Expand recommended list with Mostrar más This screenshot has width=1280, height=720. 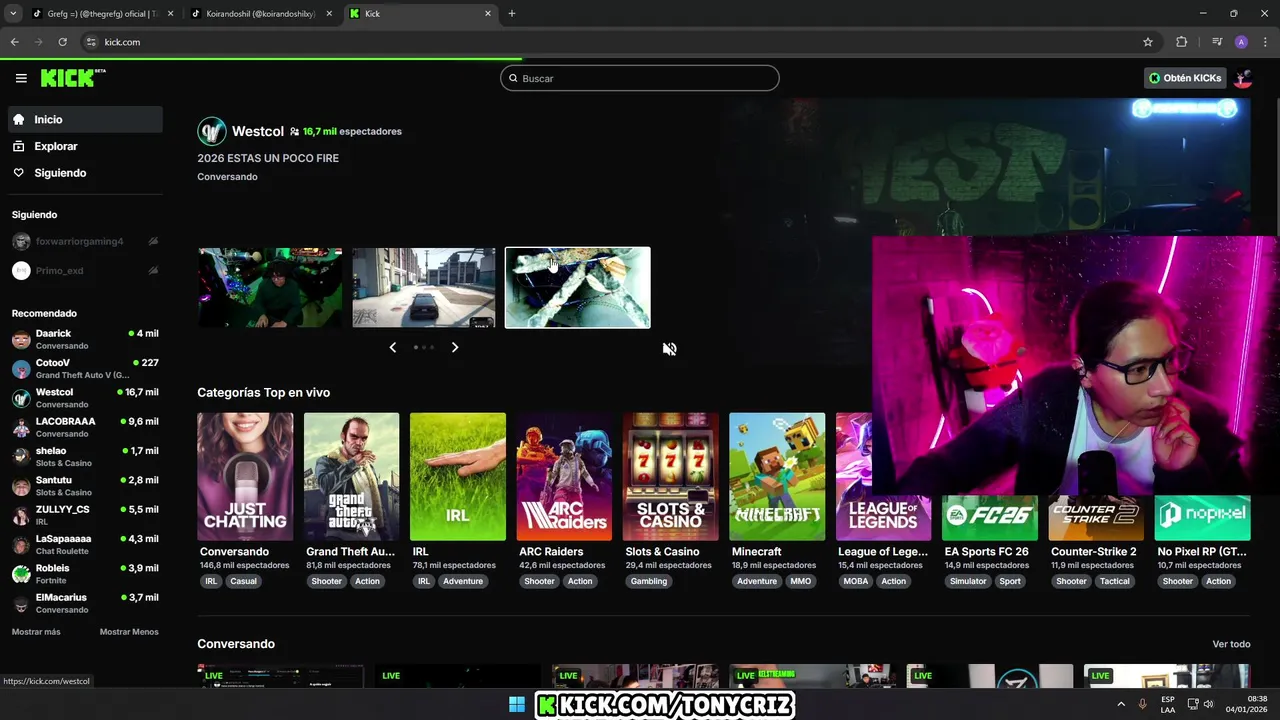coord(36,632)
